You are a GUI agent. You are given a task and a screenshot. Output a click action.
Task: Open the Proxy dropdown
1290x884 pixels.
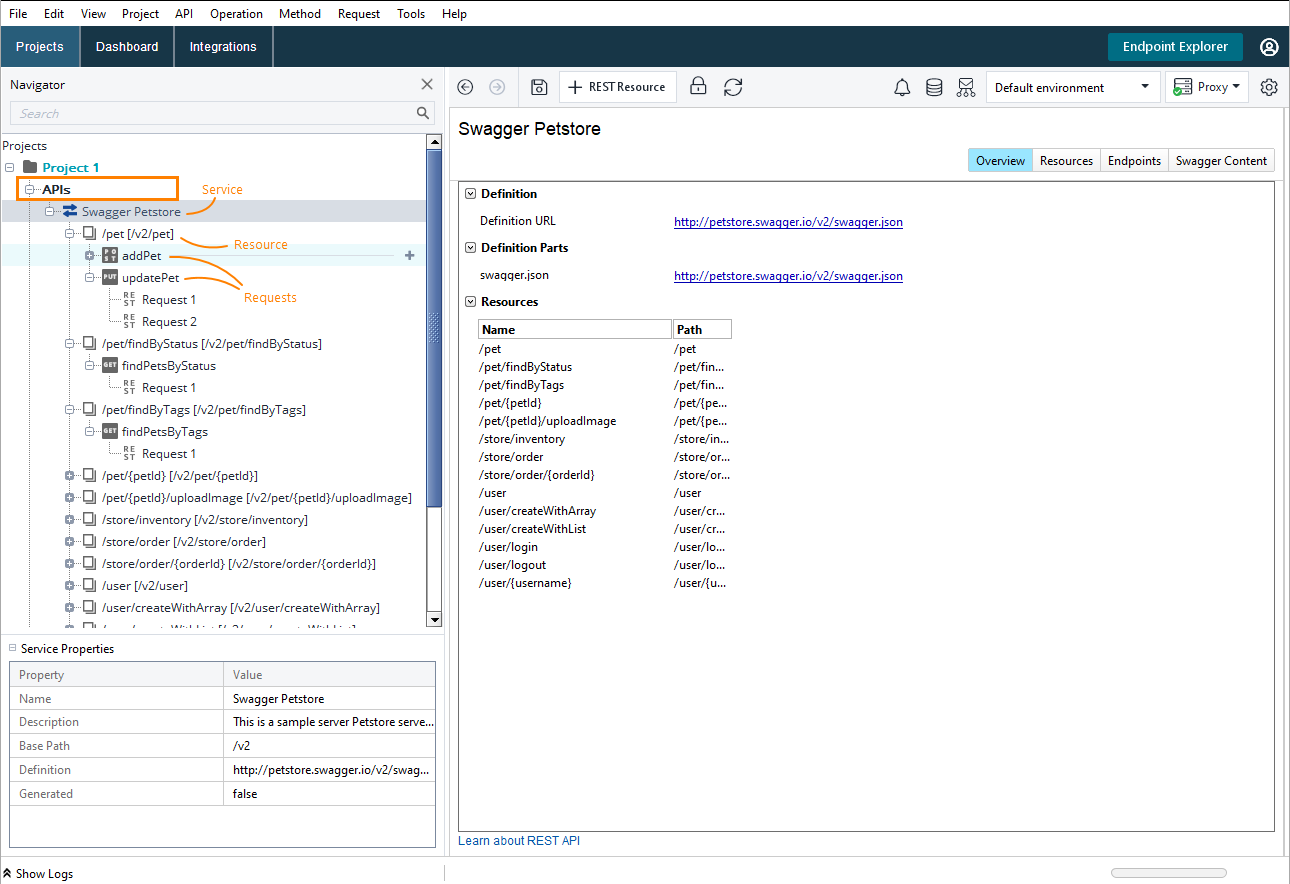pyautogui.click(x=1207, y=87)
